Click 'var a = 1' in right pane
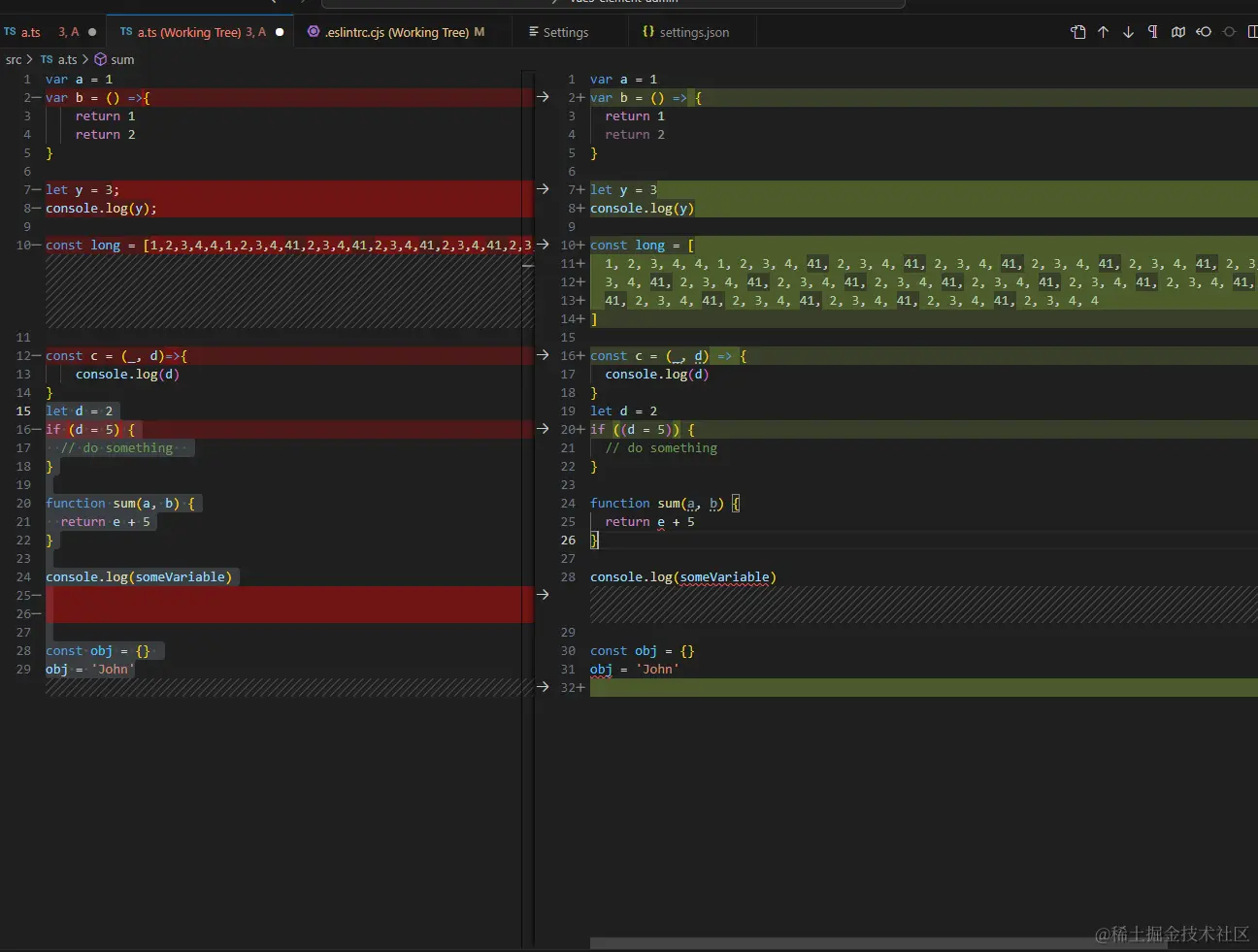The height and width of the screenshot is (952, 1258). (x=623, y=79)
